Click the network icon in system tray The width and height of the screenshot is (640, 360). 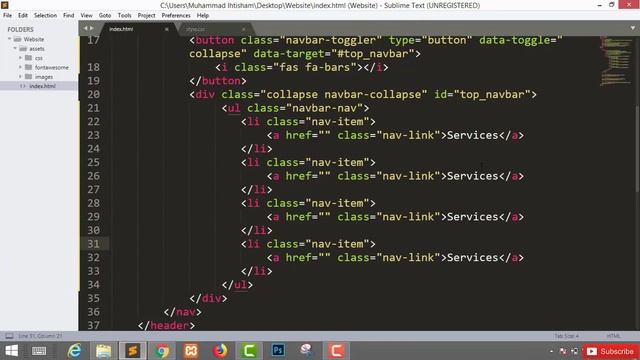575,351
